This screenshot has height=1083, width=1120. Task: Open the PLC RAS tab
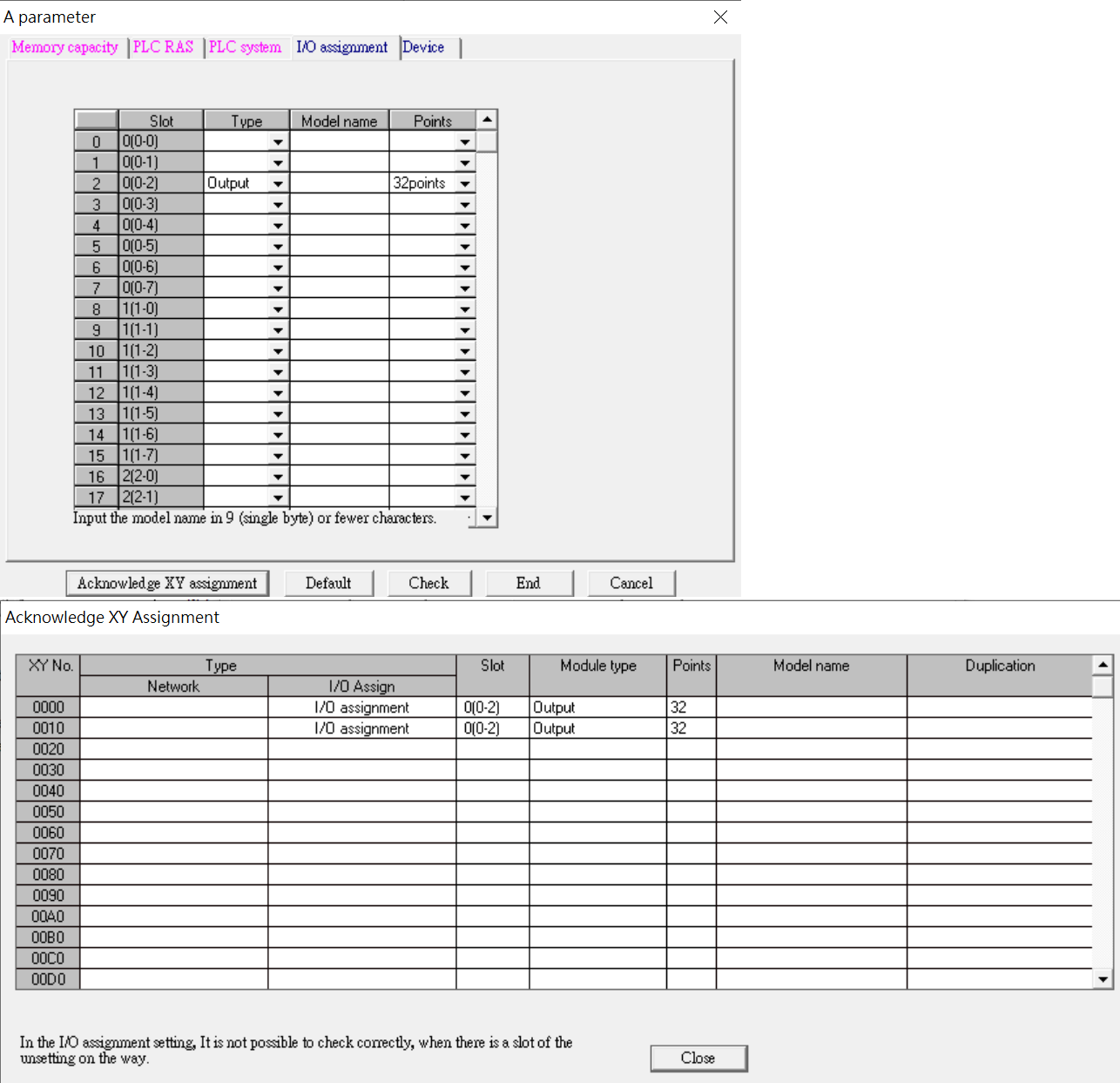[164, 48]
